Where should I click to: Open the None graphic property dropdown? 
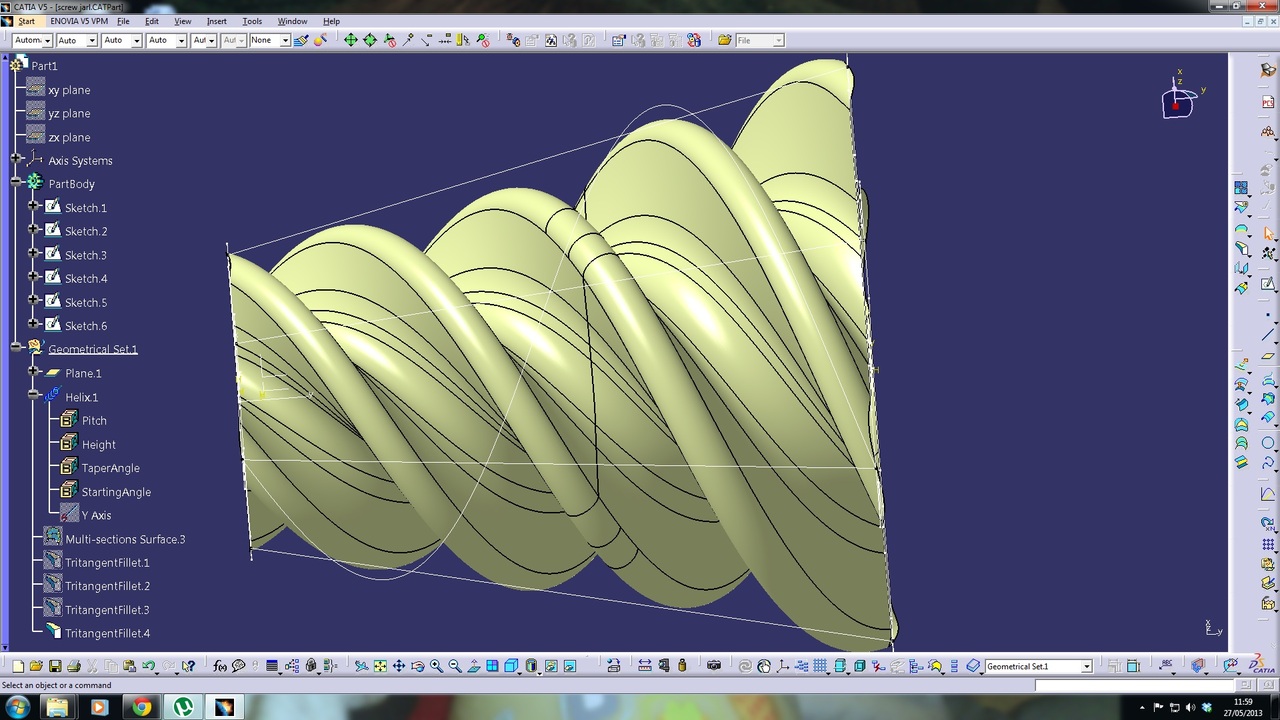coord(284,40)
